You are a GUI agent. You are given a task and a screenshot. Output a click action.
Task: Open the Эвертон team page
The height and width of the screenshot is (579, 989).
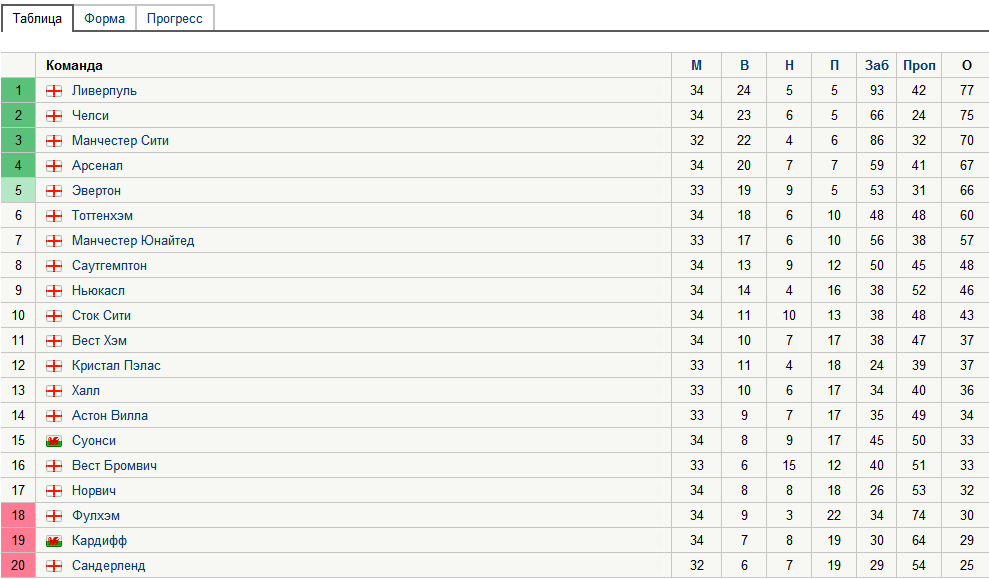[x=95, y=190]
